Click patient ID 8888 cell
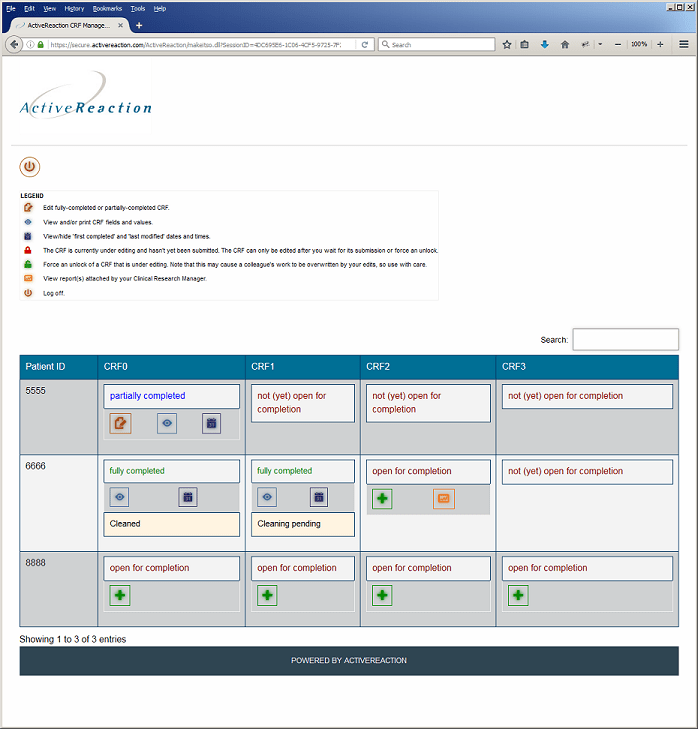The height and width of the screenshot is (729, 698). pyautogui.click(x=59, y=589)
